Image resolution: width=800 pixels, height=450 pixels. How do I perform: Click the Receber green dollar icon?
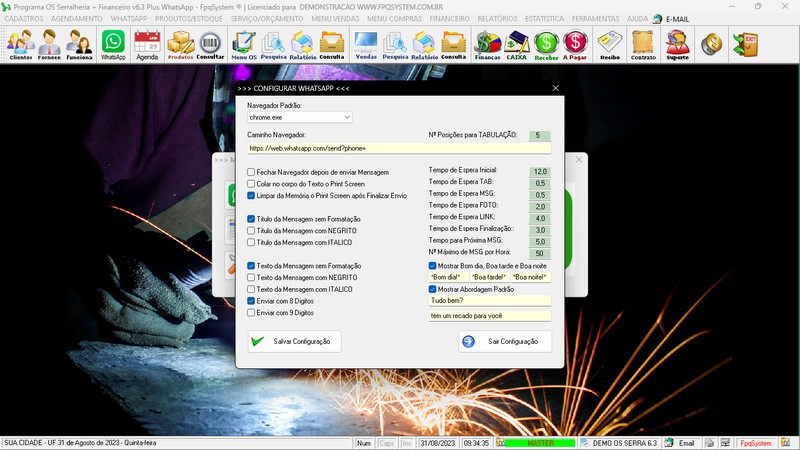pos(546,45)
